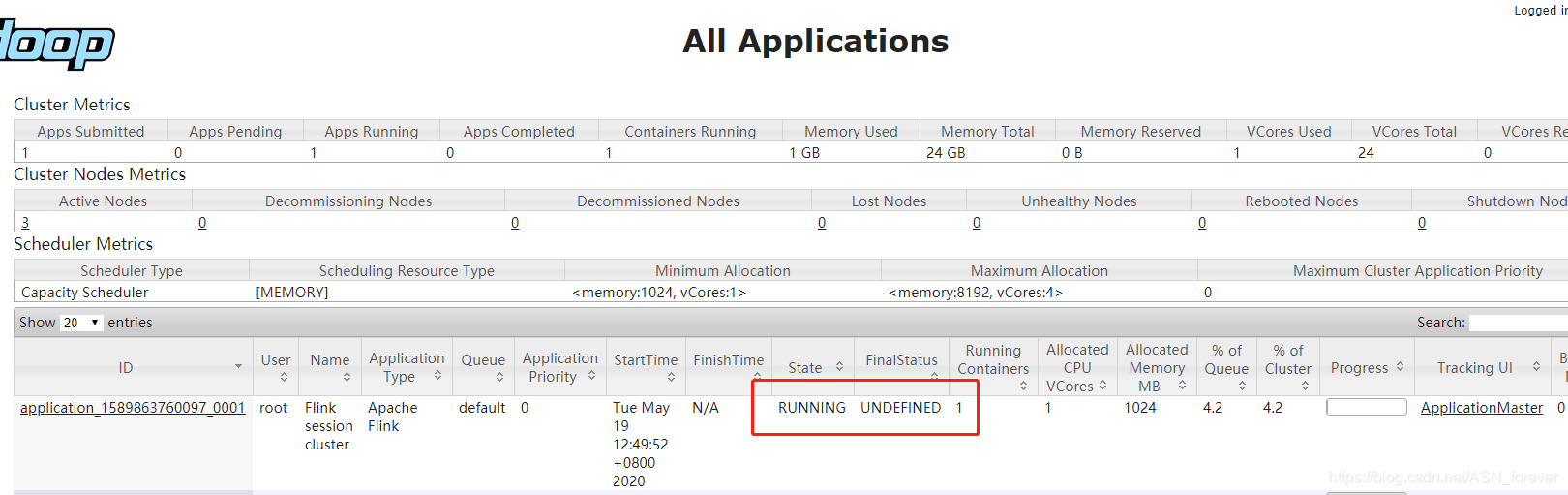
Task: Click the application progress bar
Action: coord(1367,407)
